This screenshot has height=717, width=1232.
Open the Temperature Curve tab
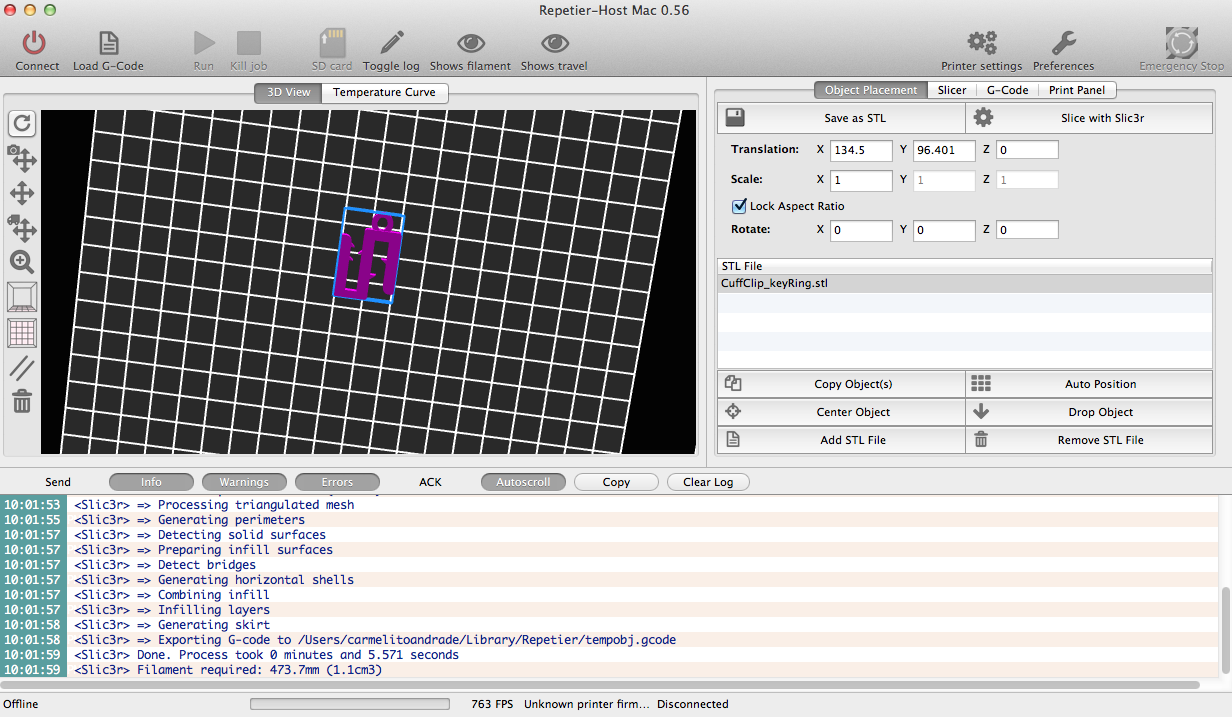click(x=385, y=92)
